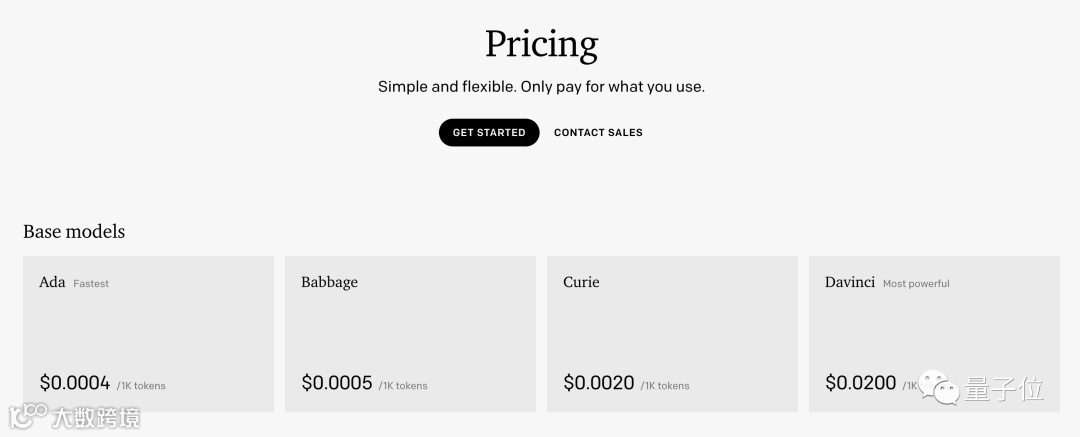Image resolution: width=1080 pixels, height=437 pixels.
Task: Click the $0.0200 Davinci price
Action: click(860, 382)
